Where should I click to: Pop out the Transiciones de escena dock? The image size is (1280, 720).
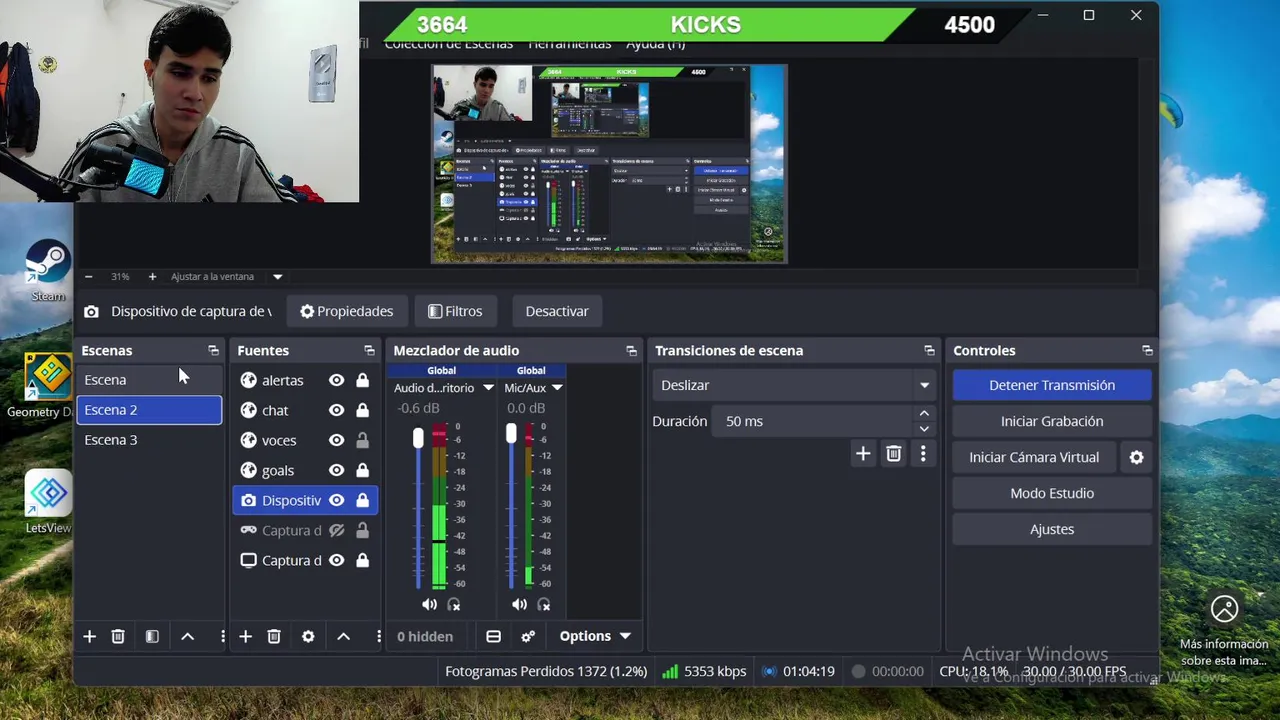929,350
